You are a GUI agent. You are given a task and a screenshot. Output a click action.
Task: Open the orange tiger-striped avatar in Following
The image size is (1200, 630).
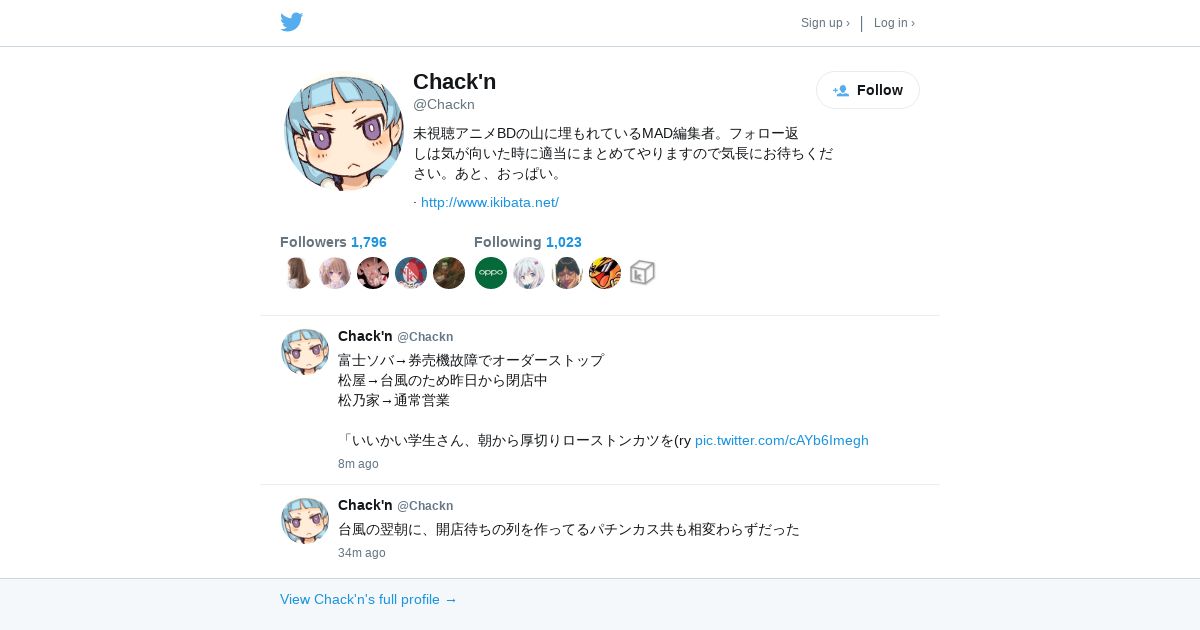605,273
